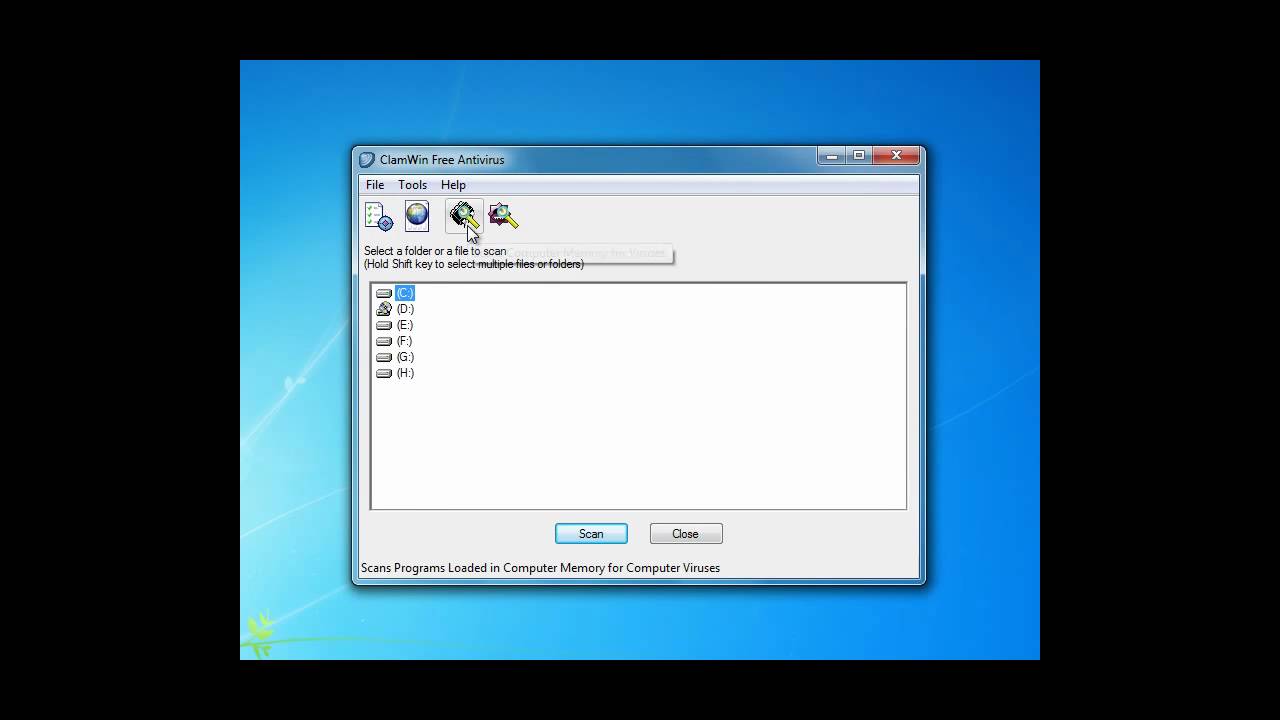Click the globe icon to update virus database

coord(417,216)
